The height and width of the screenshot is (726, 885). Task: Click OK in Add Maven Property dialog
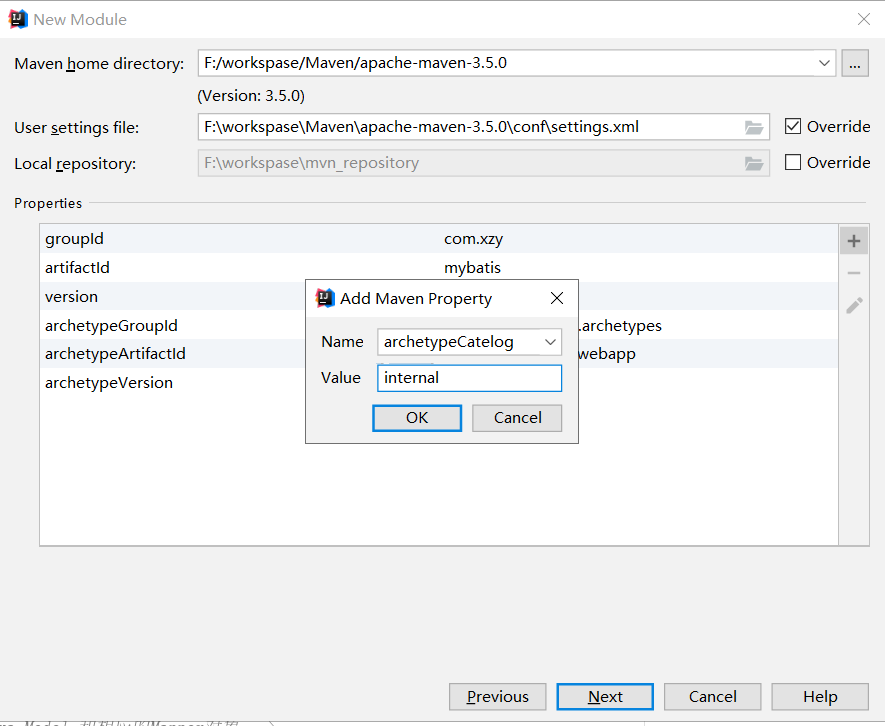click(x=417, y=418)
